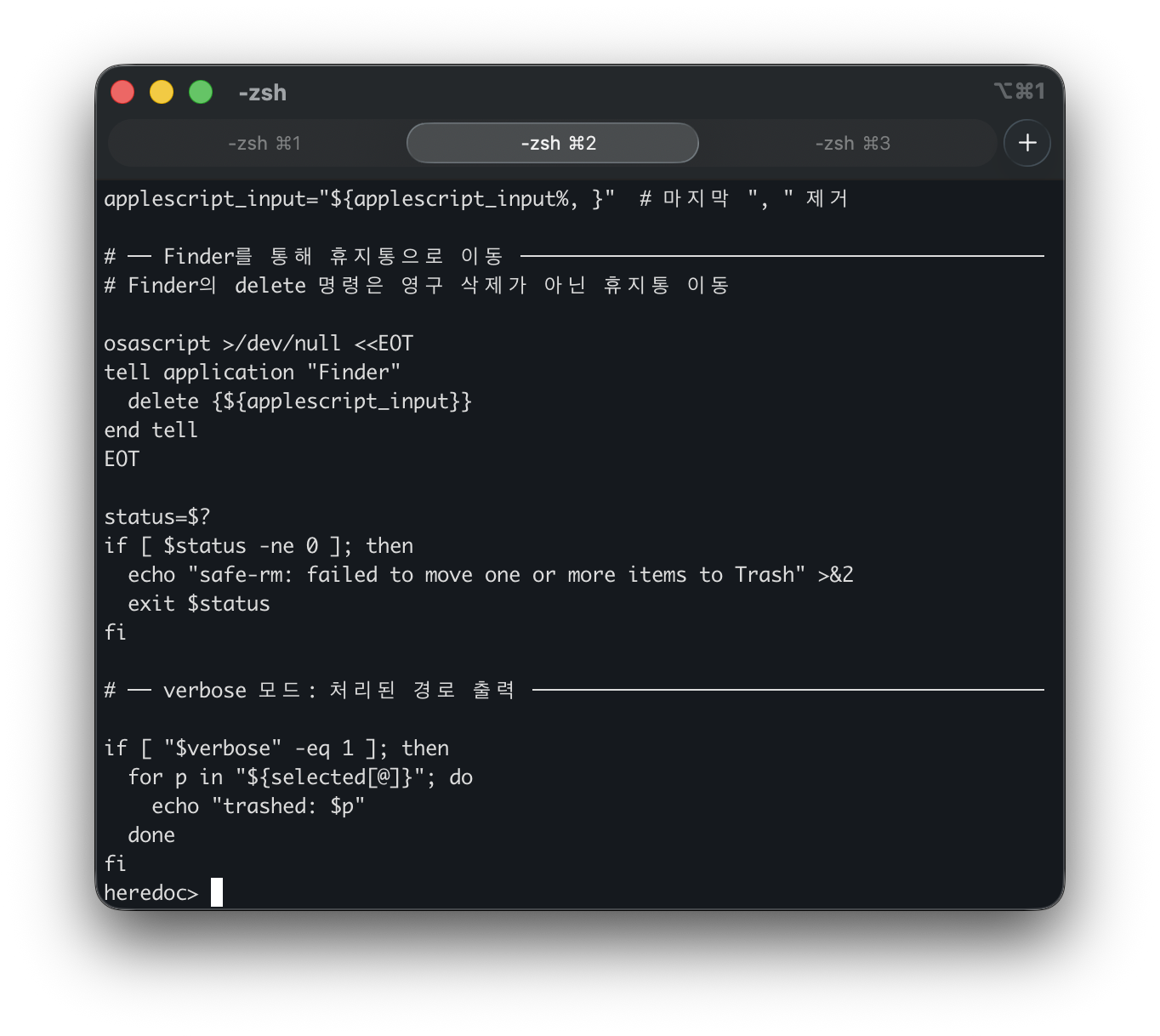Click the end tell line

tap(151, 430)
